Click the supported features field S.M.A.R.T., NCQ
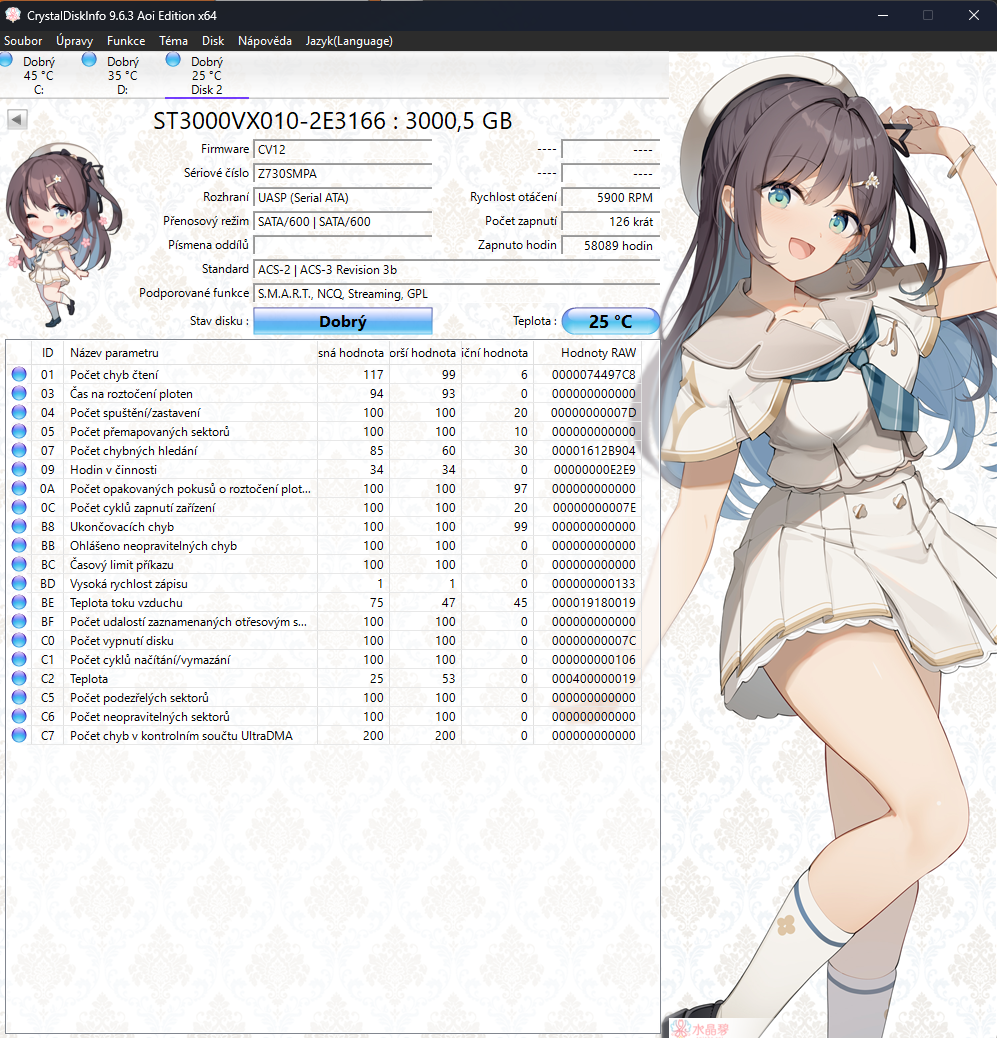997x1038 pixels. click(x=457, y=293)
